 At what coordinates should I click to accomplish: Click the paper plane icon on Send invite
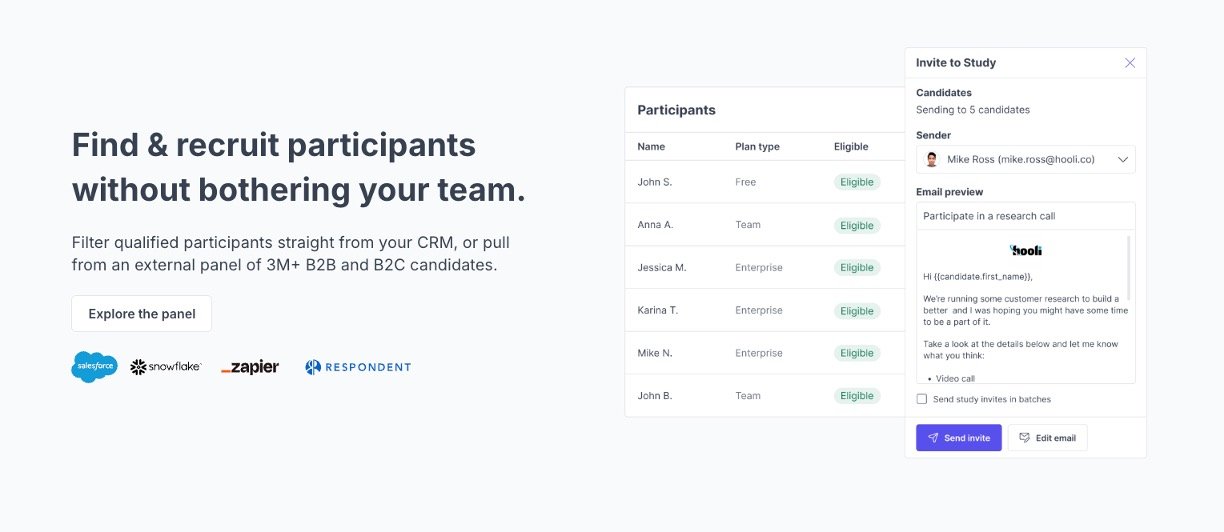(933, 438)
